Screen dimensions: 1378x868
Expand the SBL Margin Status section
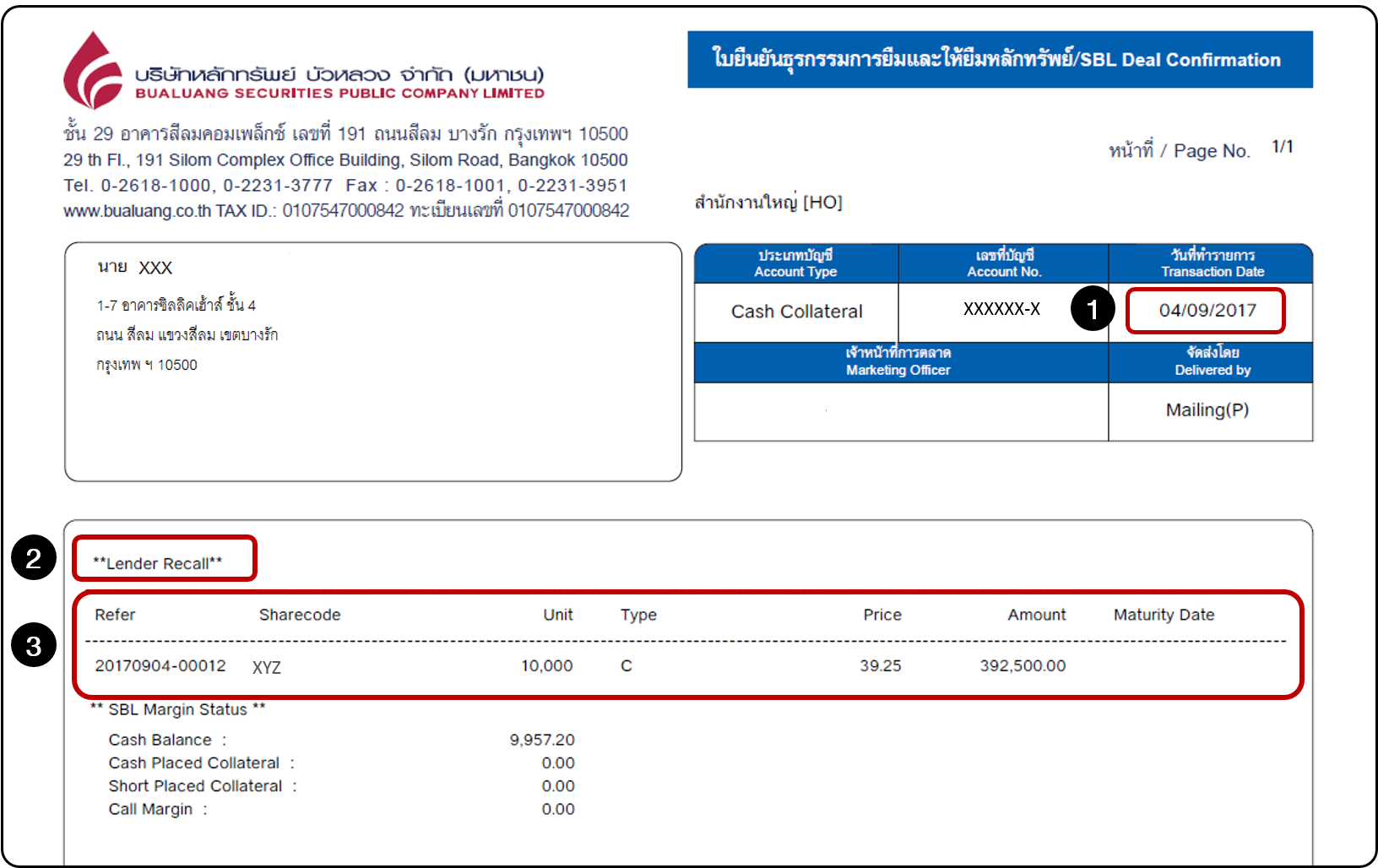[177, 709]
